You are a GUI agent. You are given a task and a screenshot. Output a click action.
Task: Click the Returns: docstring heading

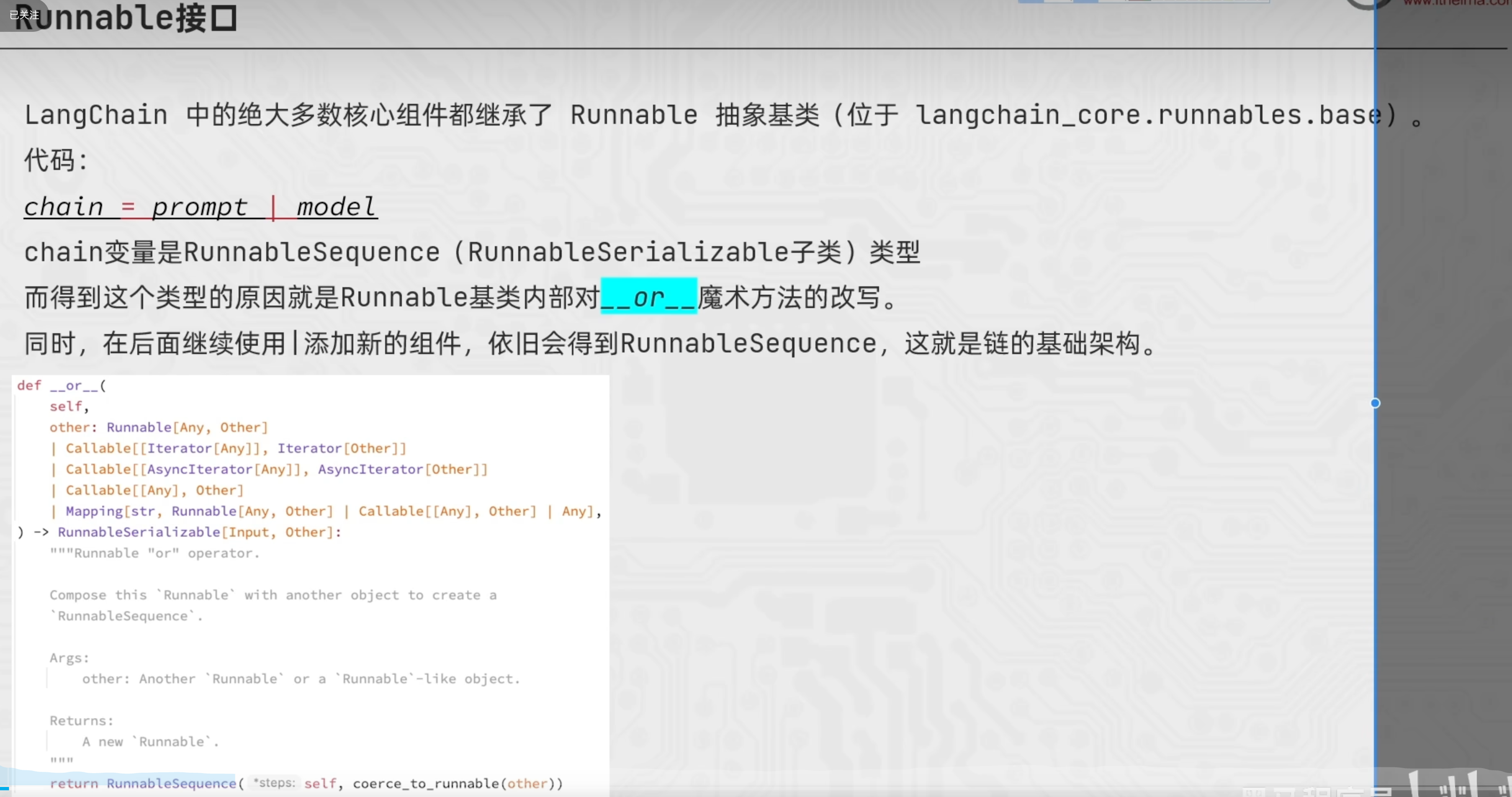(x=82, y=721)
